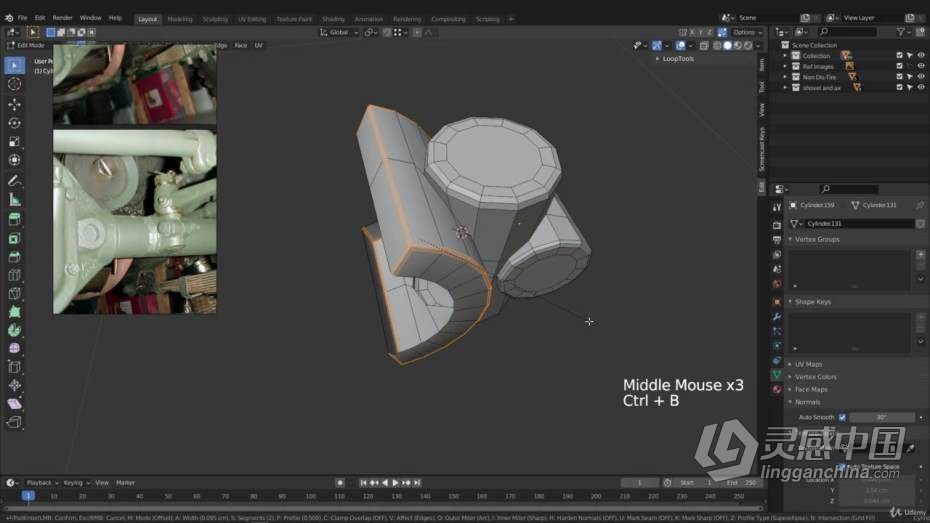Open the Modifier properties wrench tab

777,317
